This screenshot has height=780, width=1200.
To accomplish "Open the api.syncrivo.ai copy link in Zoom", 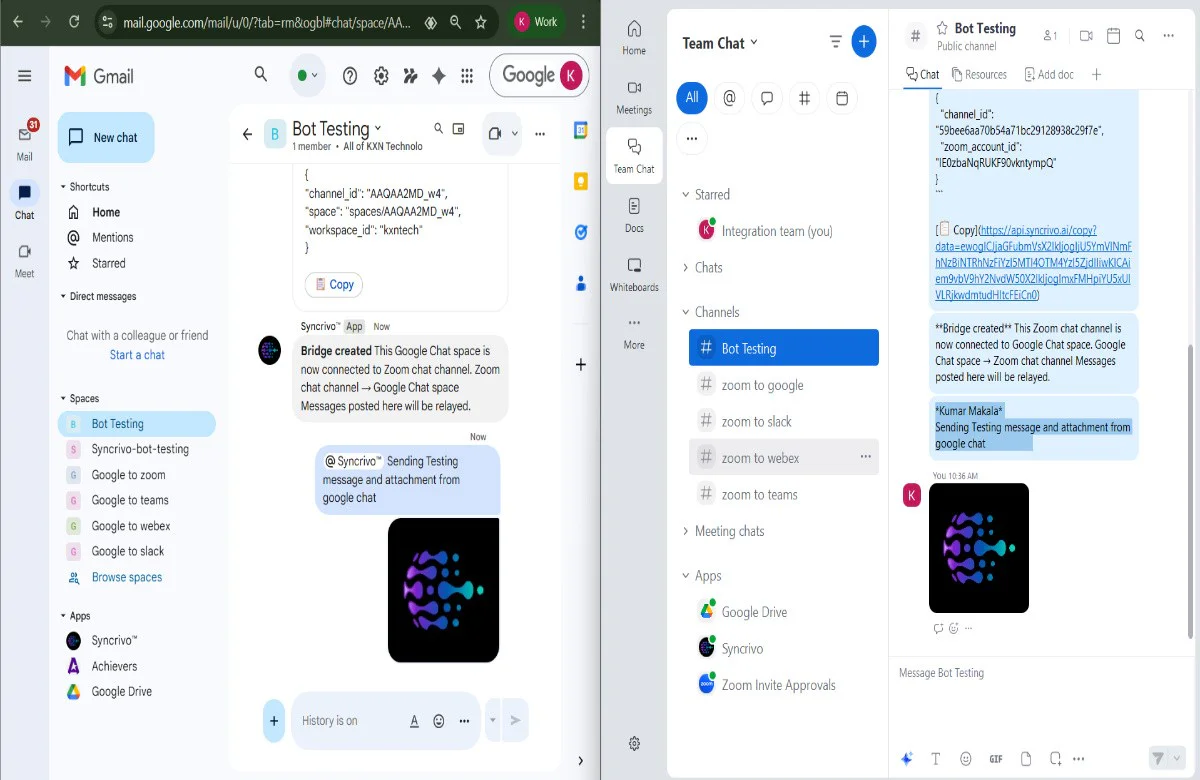I will tap(1034, 262).
